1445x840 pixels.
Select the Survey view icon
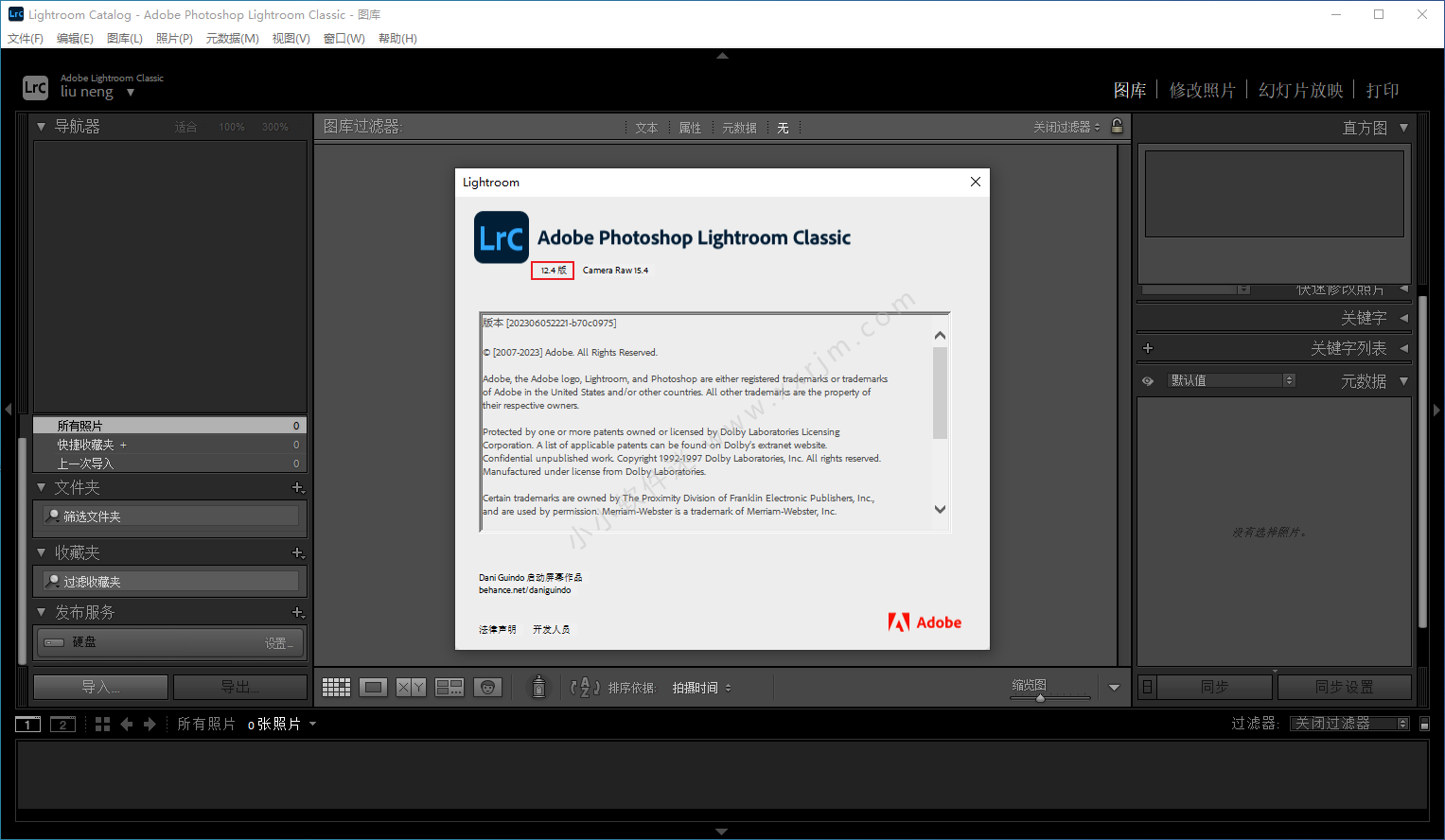pos(449,687)
